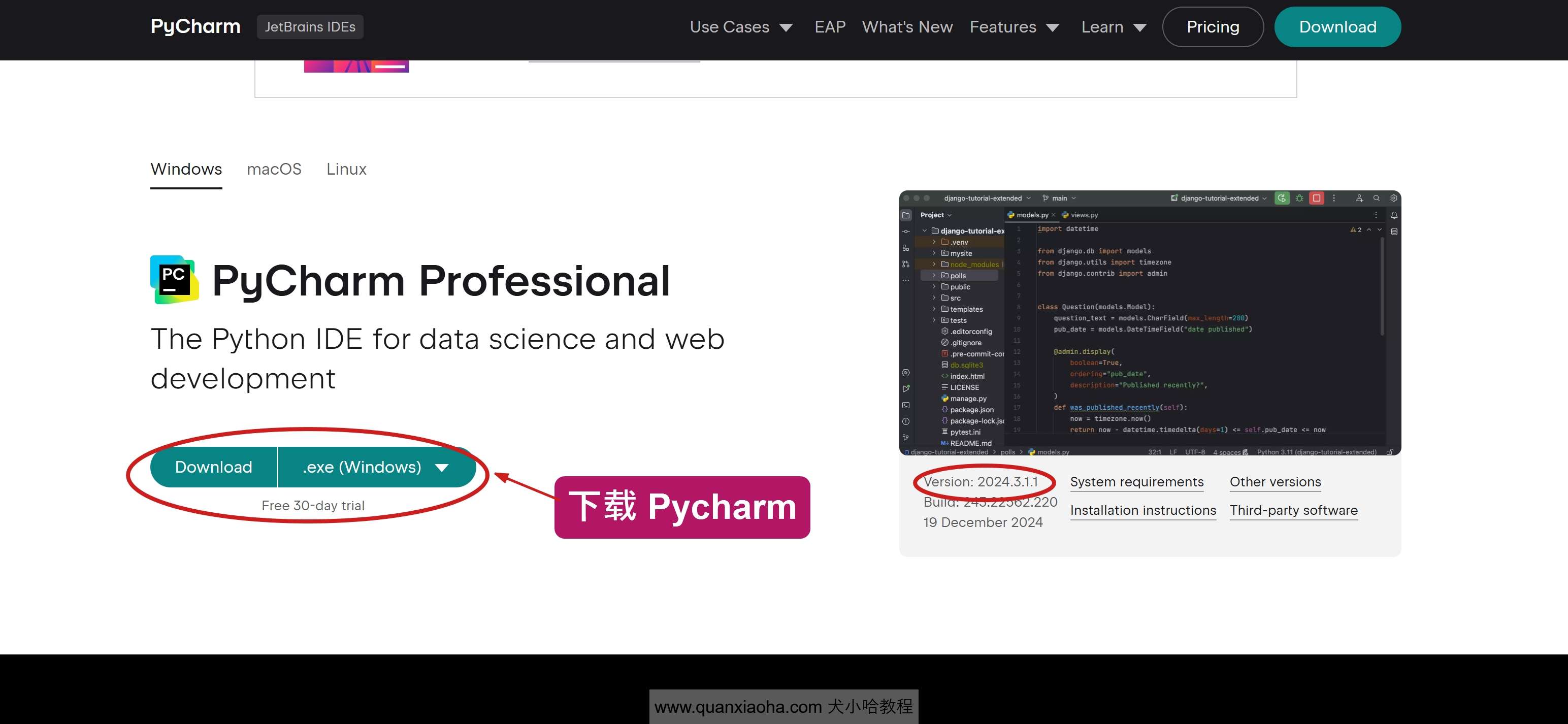Click the .exe Windows dropdown arrow
1568x724 pixels.
pos(443,466)
